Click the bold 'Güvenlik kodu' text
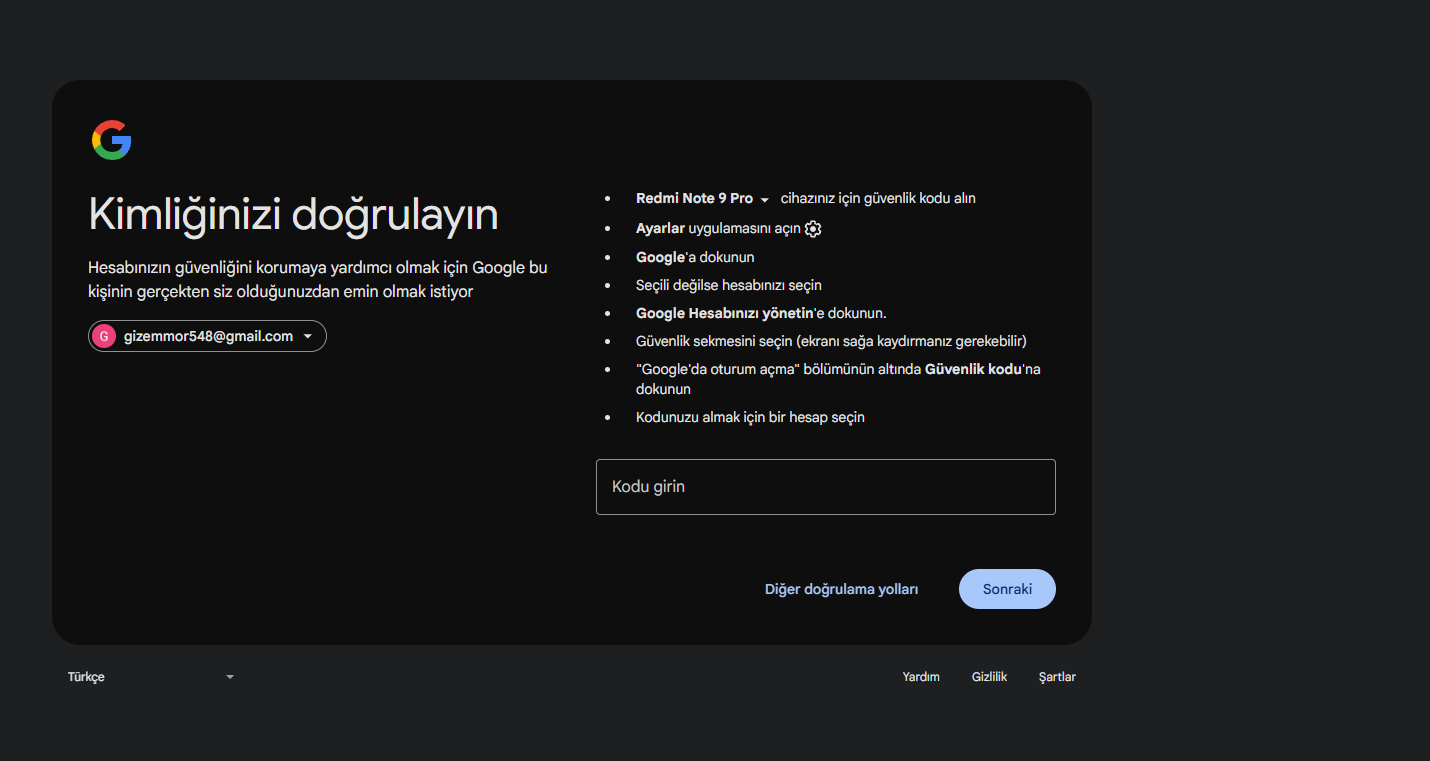The height and width of the screenshot is (761, 1430). pos(973,369)
